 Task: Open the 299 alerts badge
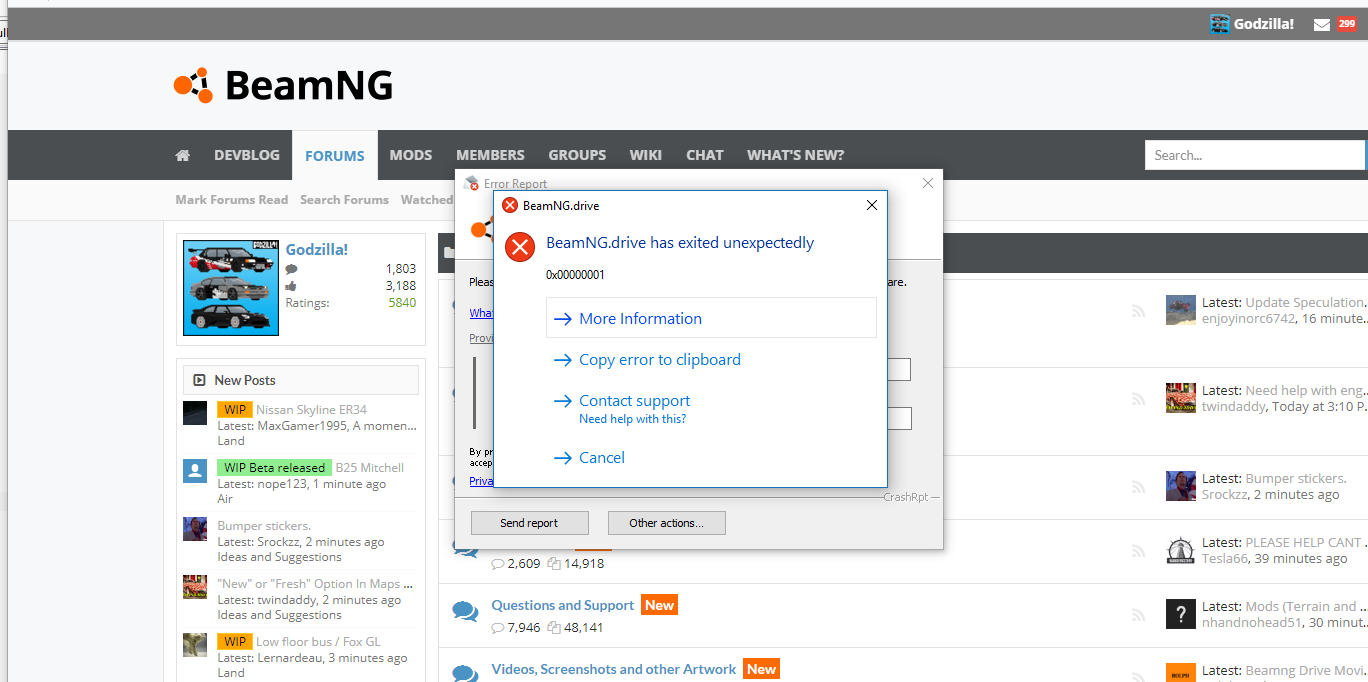coord(1347,24)
